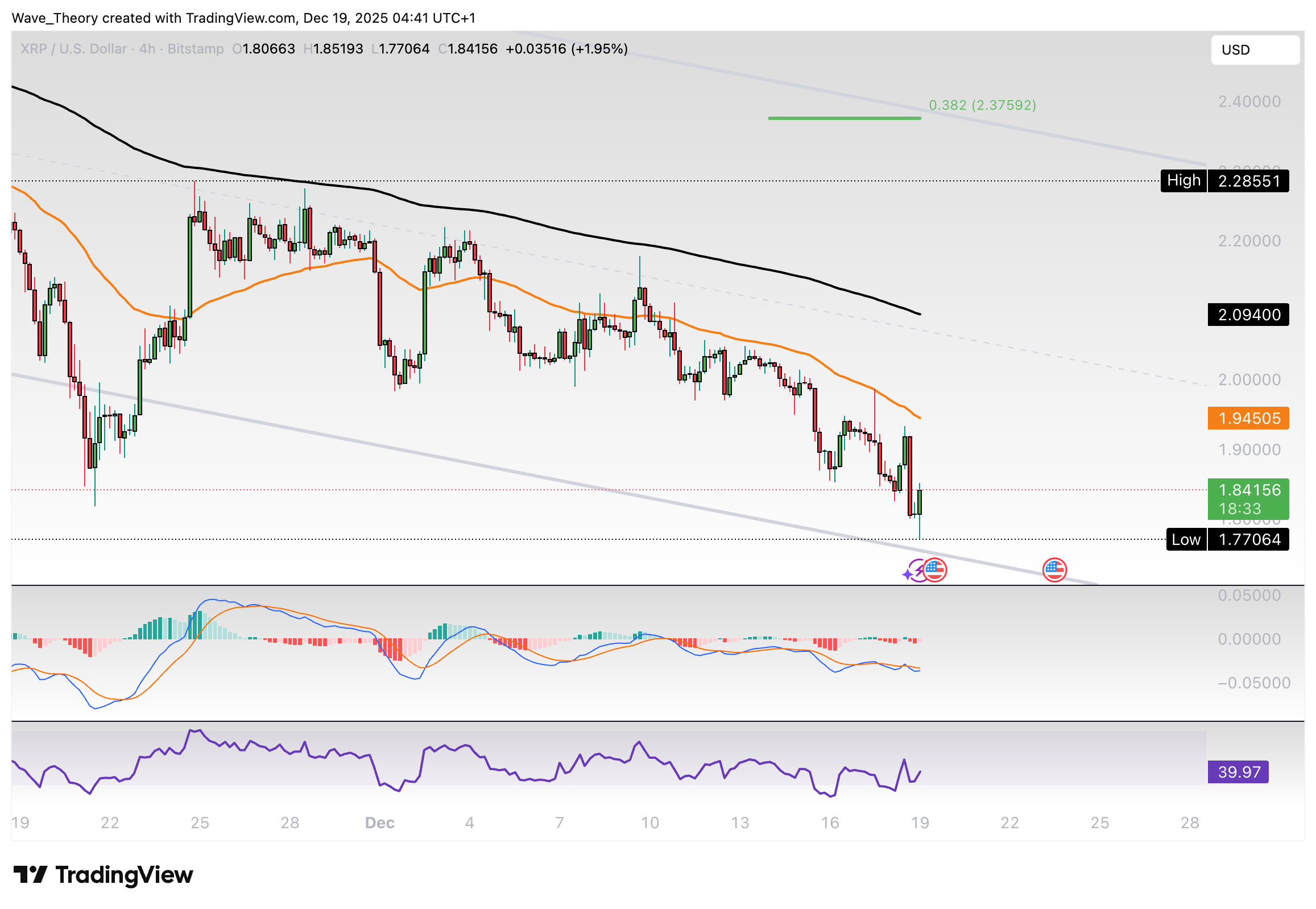Click the XRP / U.S. Dollar symbol title
Viewport: 1316px width, 909px height.
pyautogui.click(x=73, y=49)
